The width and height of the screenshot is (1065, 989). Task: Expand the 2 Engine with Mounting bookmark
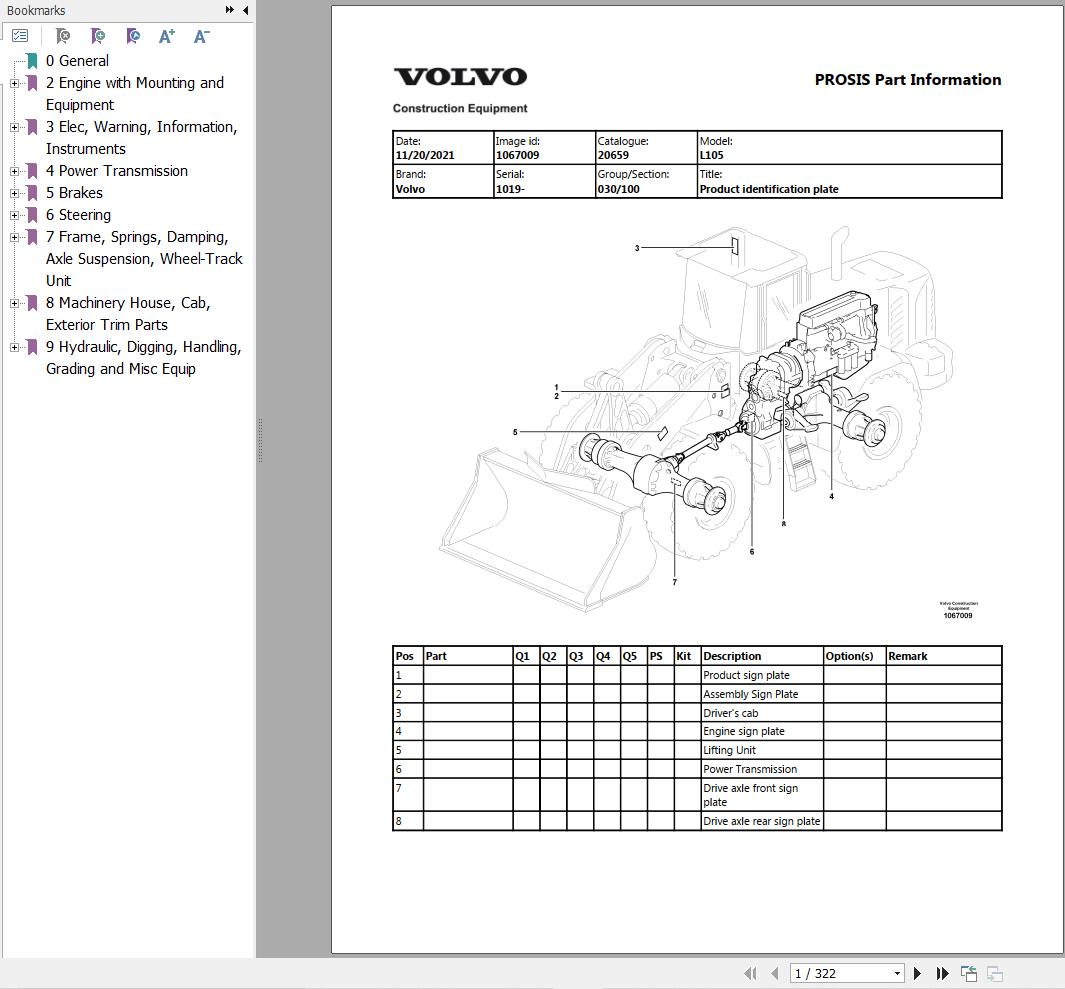[14, 83]
